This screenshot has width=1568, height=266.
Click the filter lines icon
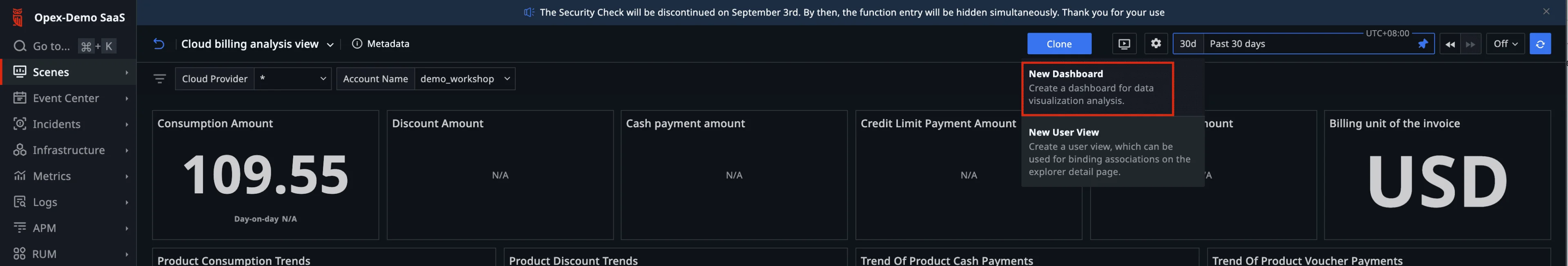160,79
